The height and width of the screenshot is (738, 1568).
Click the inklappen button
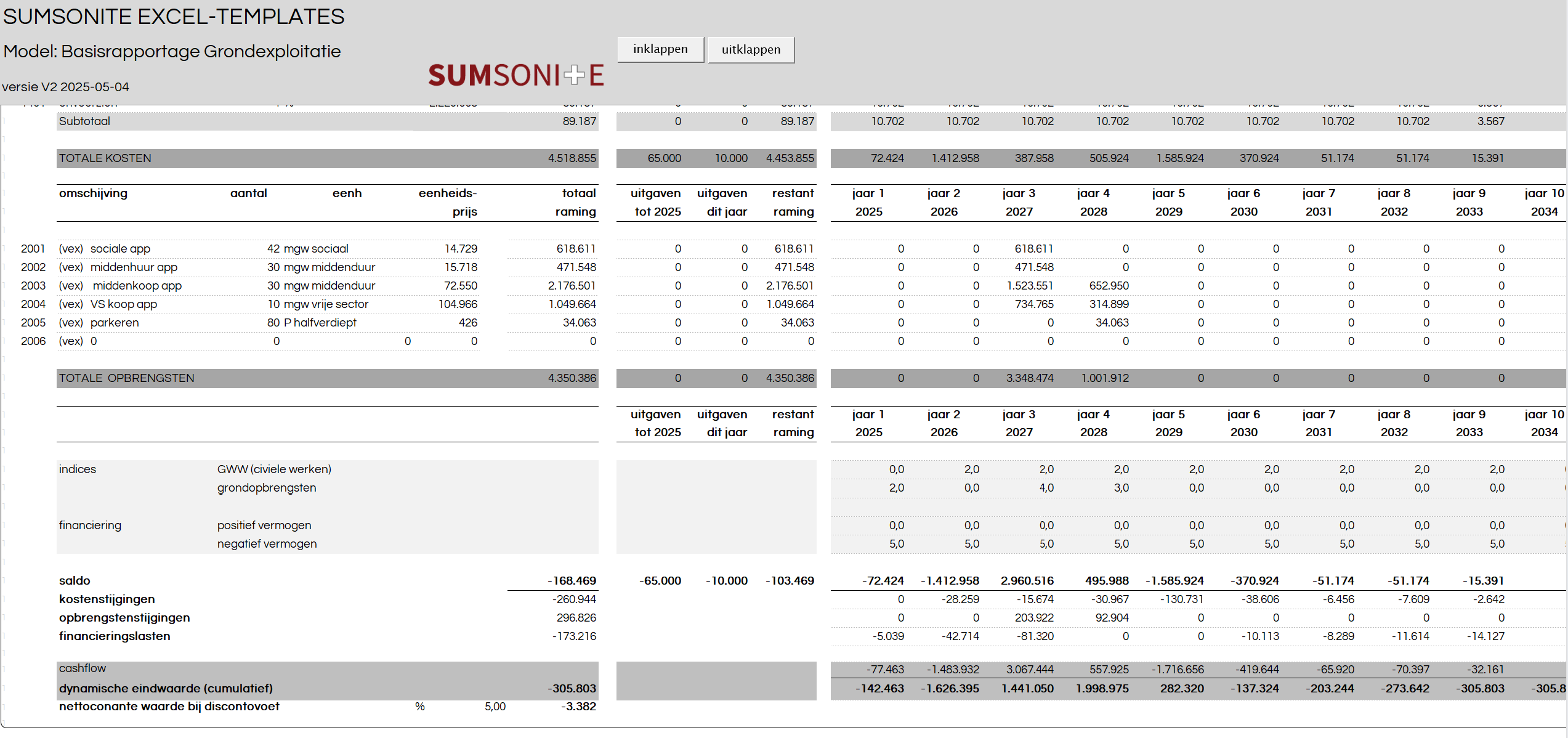pyautogui.click(x=660, y=49)
